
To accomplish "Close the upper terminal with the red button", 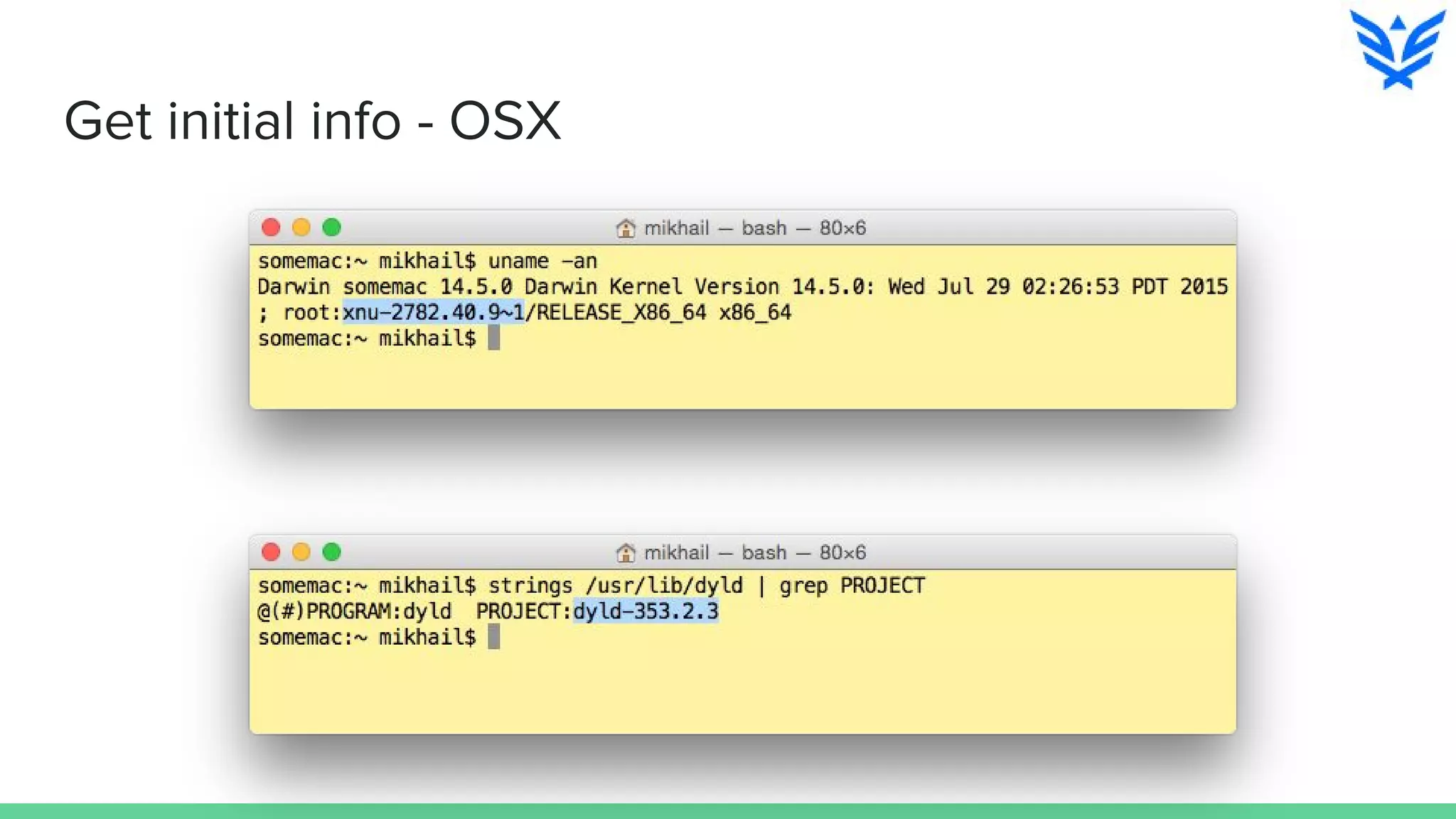I will (x=271, y=227).
